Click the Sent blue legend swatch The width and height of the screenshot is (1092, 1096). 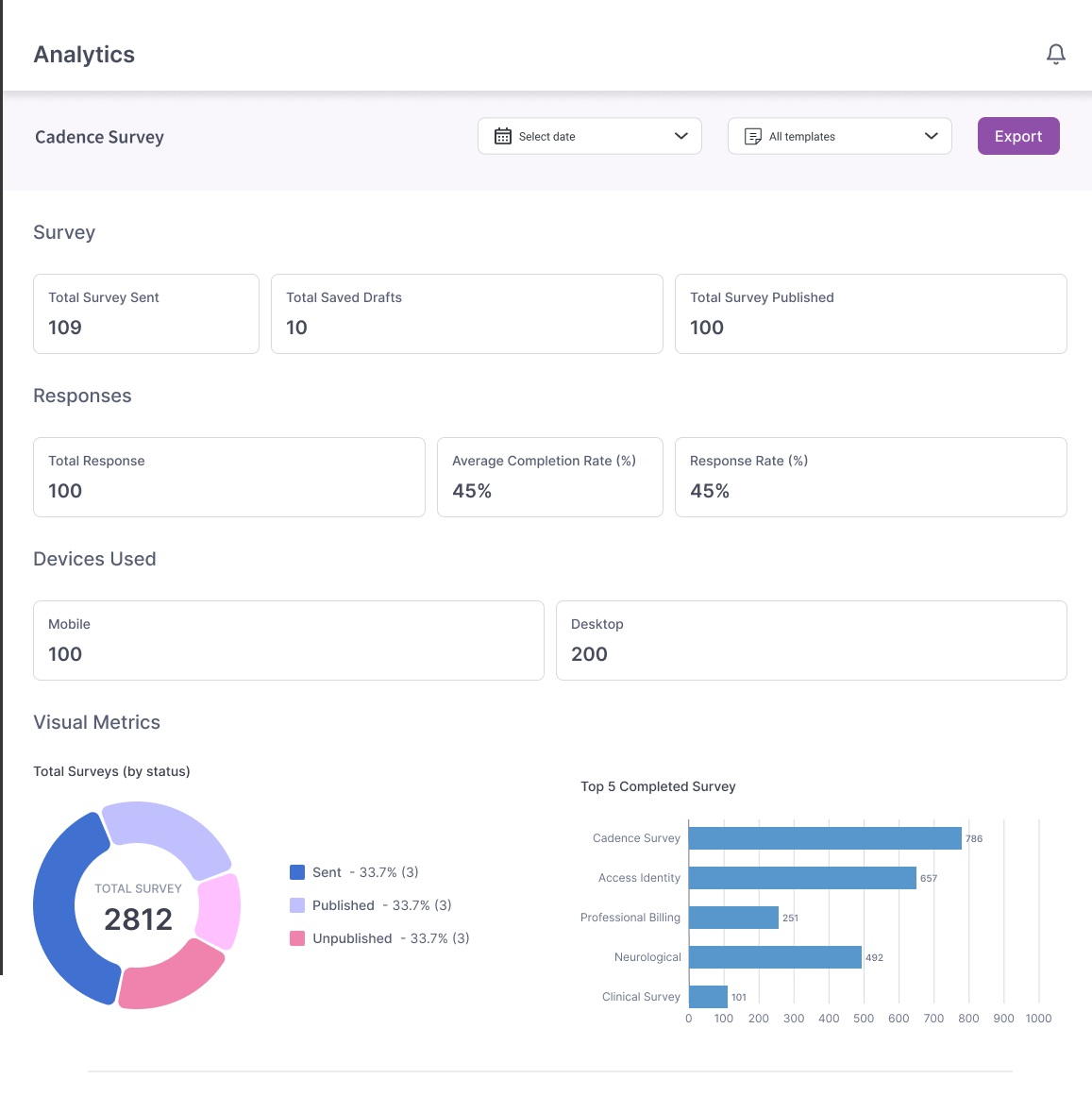[x=297, y=872]
